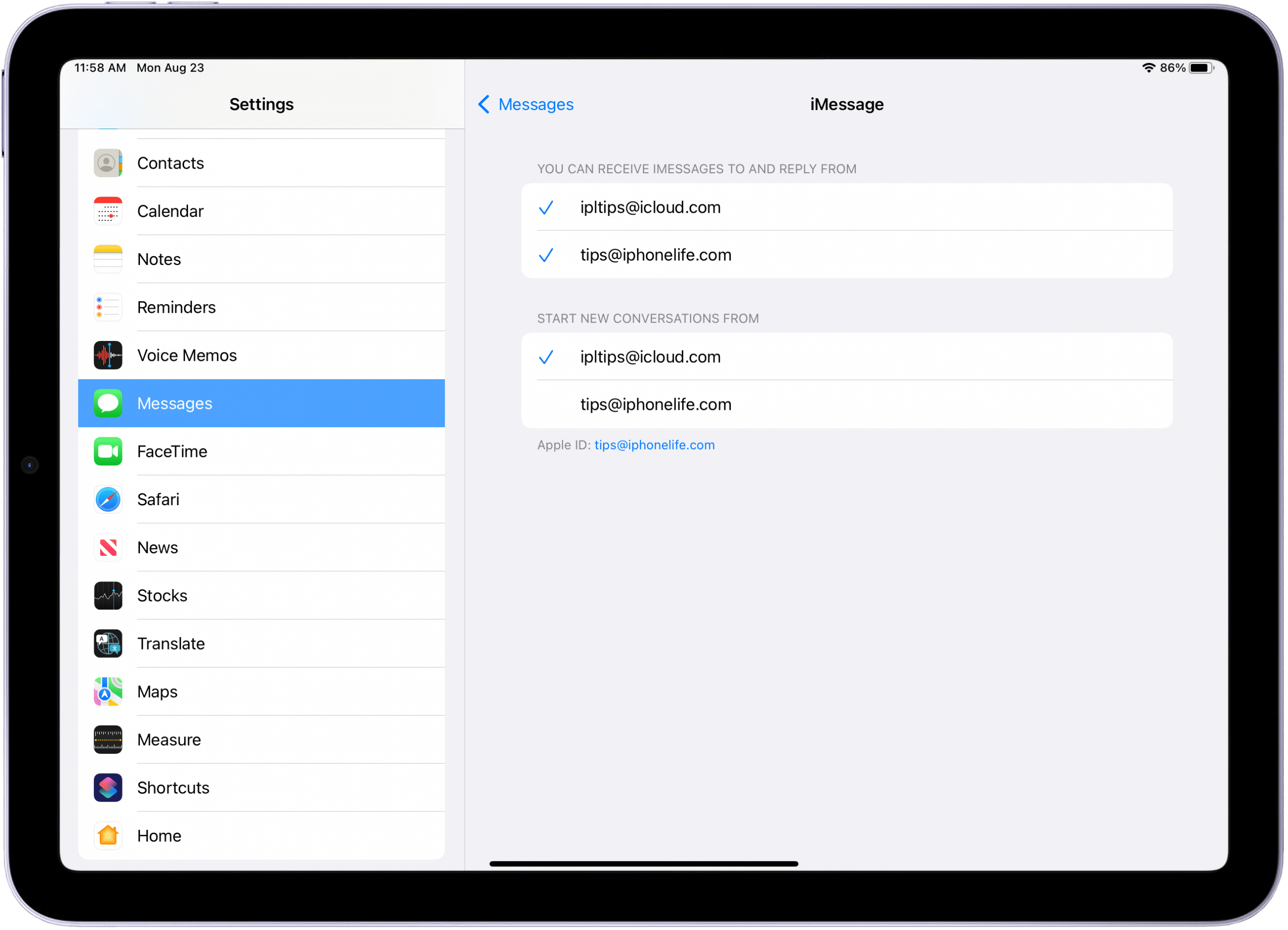Open FaceTime settings
Viewport: 1288px width, 930px height.
tap(262, 452)
